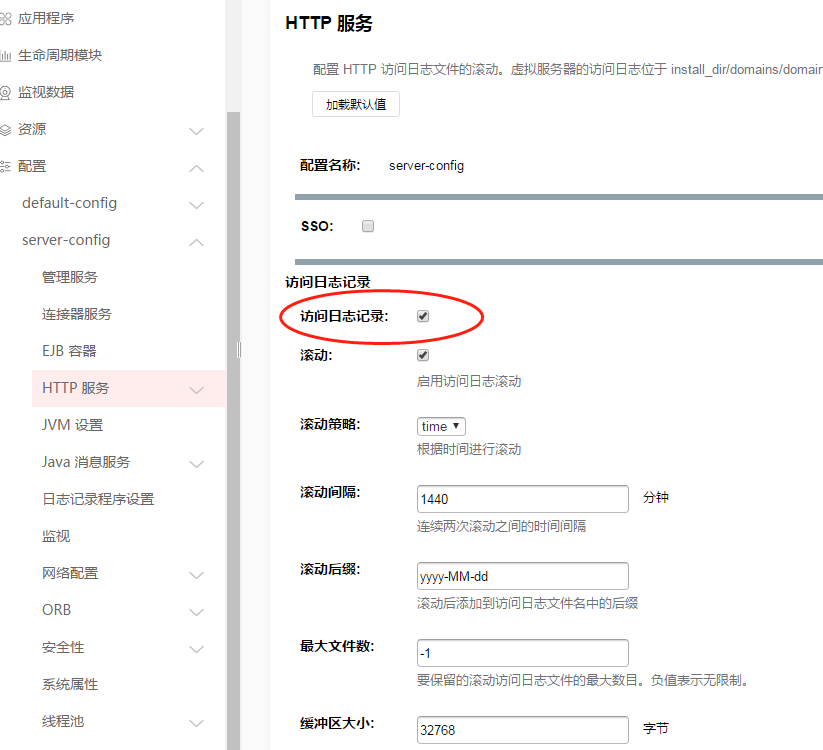Viewport: 823px width, 750px height.
Task: Click the 滚动后缀 yyyy-MM-dd field
Action: [x=522, y=576]
